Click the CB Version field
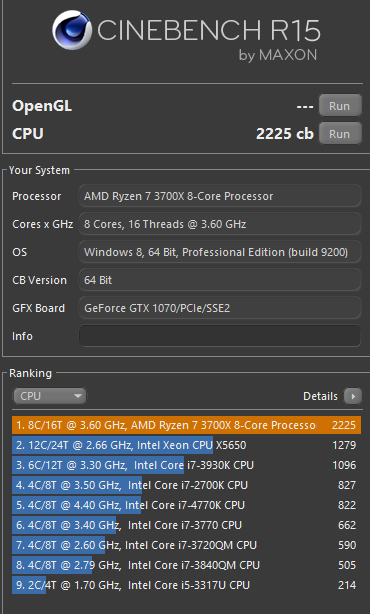The height and width of the screenshot is (614, 370). coord(220,280)
